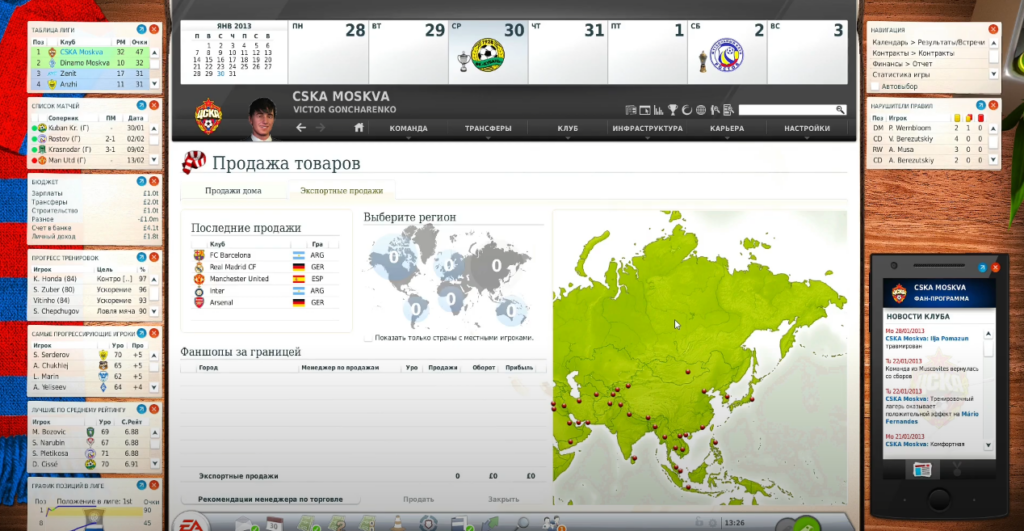1024x531 pixels.
Task: Click the Продать button
Action: [419, 499]
